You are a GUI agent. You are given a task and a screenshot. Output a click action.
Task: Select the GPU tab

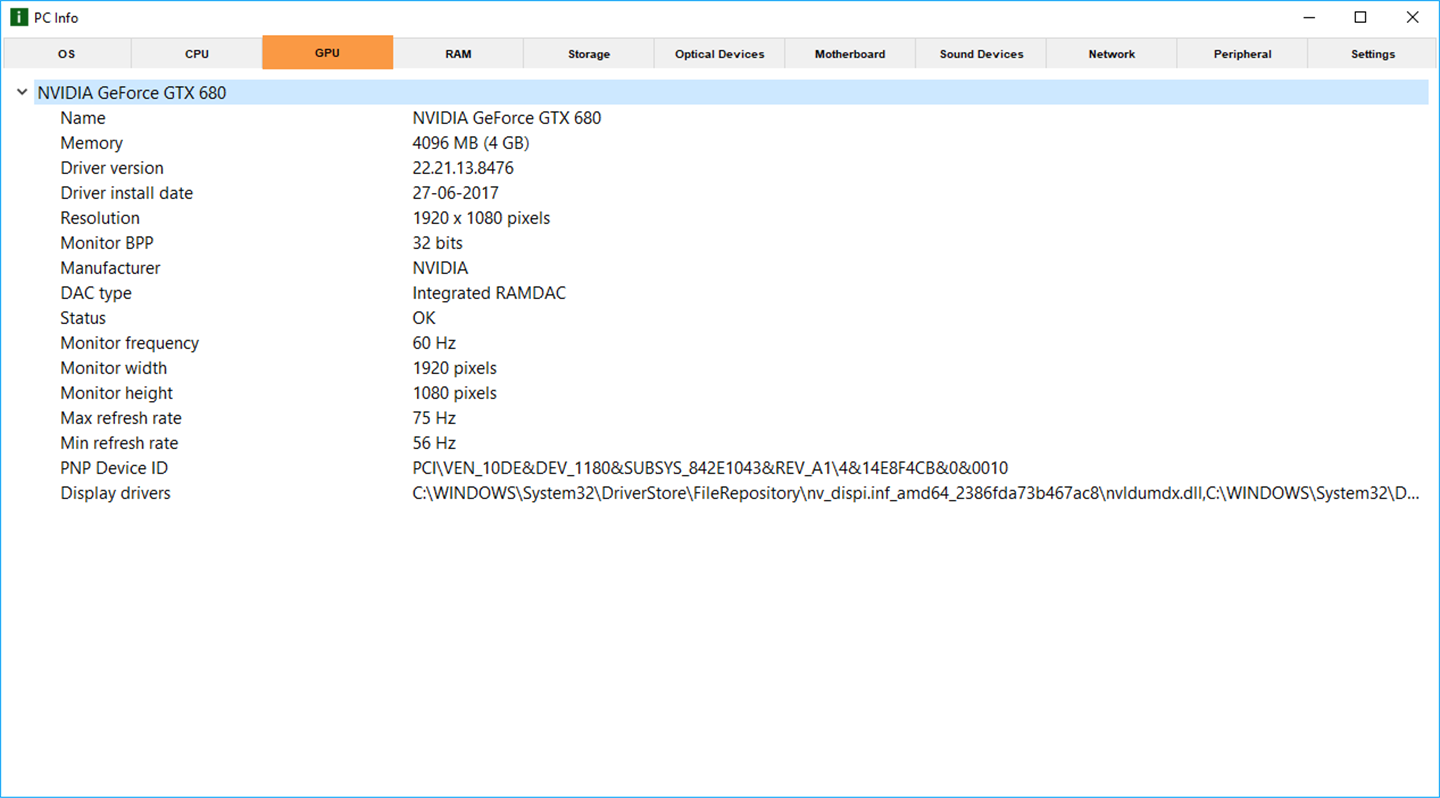point(327,53)
